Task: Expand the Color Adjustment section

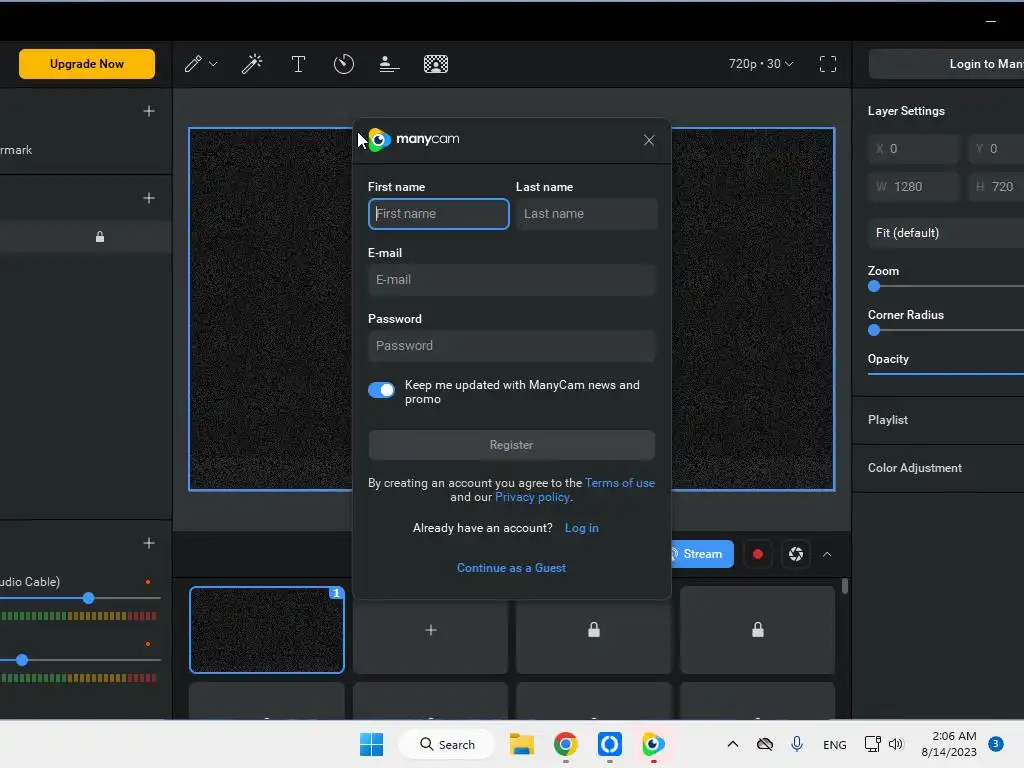Action: pyautogui.click(x=938, y=468)
